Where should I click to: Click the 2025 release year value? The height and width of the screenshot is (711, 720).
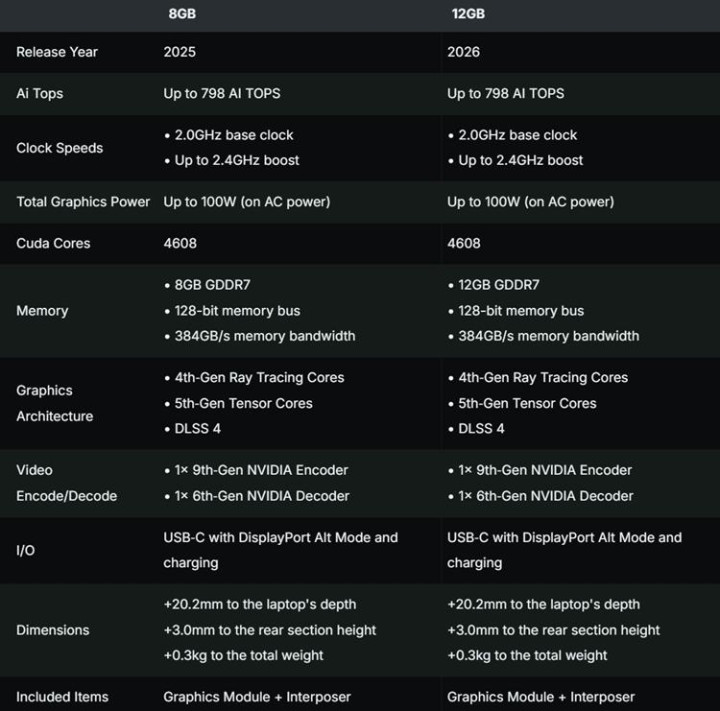pyautogui.click(x=180, y=52)
